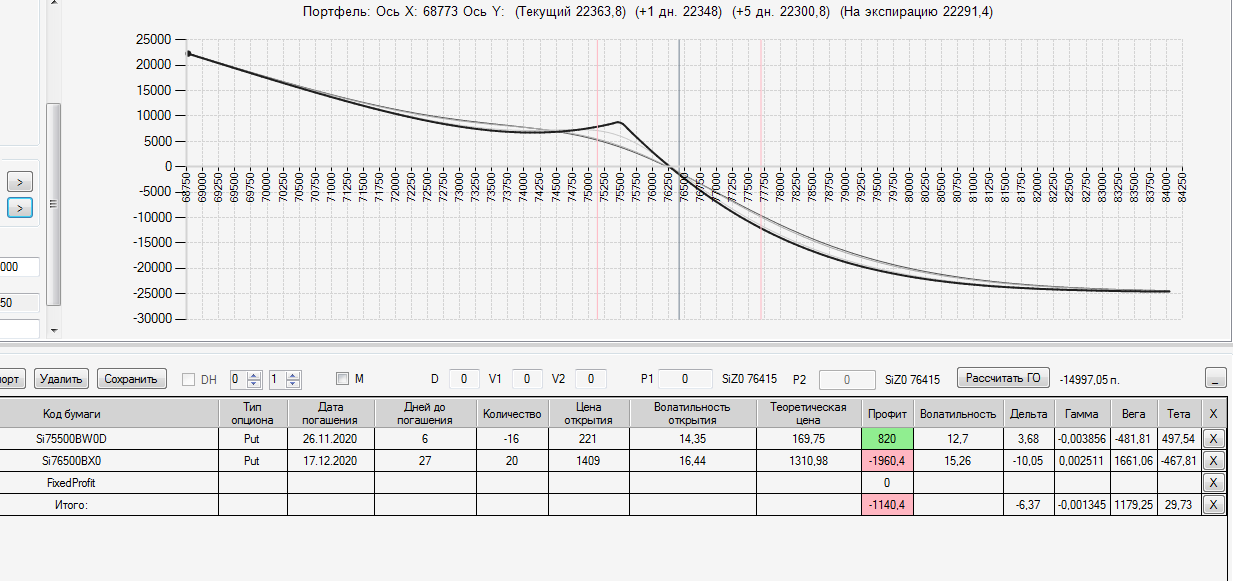Focus the V1 input field
This screenshot has width=1233, height=581.
tap(528, 379)
